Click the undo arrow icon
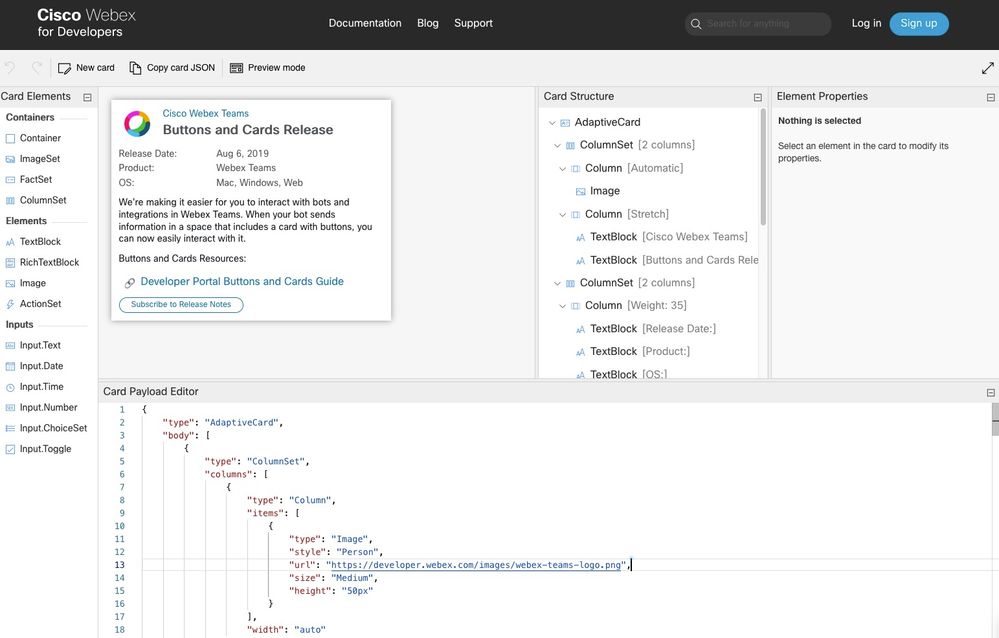999x638 pixels. (x=10, y=68)
